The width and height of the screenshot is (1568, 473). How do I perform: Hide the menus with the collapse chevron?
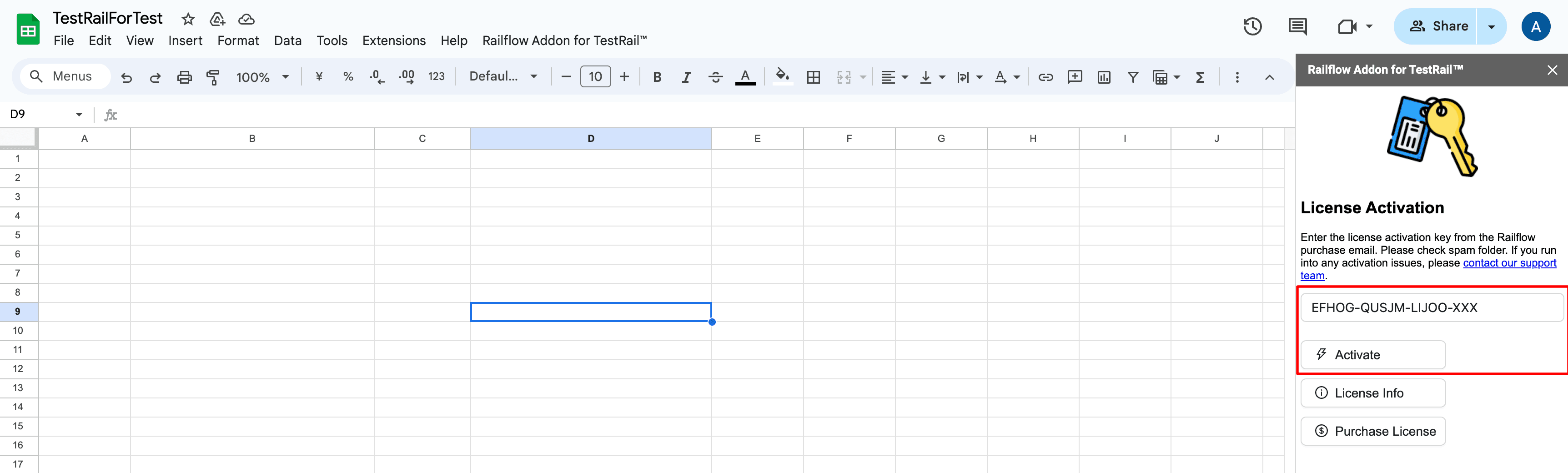coord(1269,77)
